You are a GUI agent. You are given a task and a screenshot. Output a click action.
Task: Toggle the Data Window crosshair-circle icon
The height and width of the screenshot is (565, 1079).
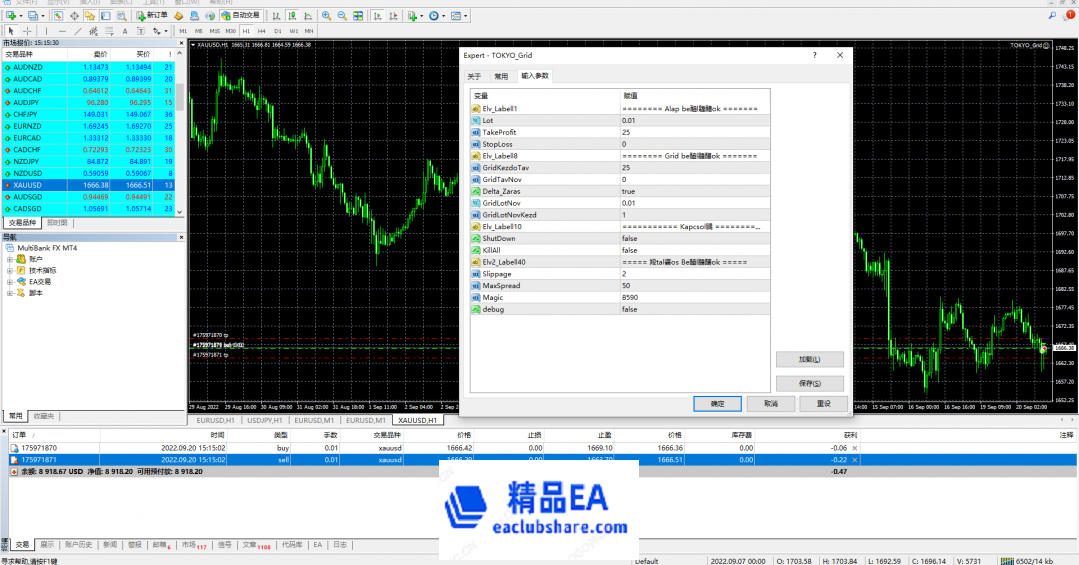(74, 15)
